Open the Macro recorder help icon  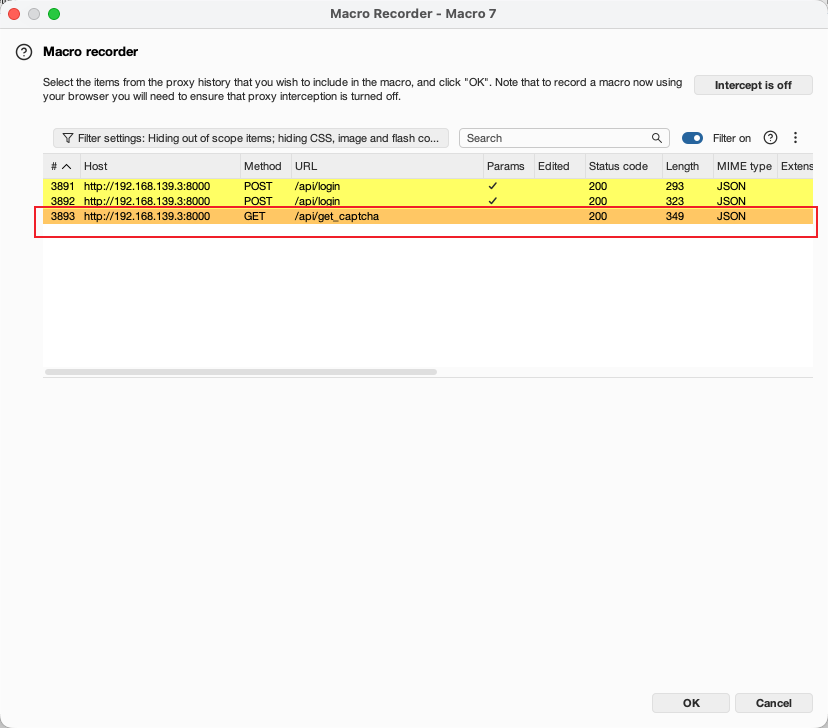24,52
